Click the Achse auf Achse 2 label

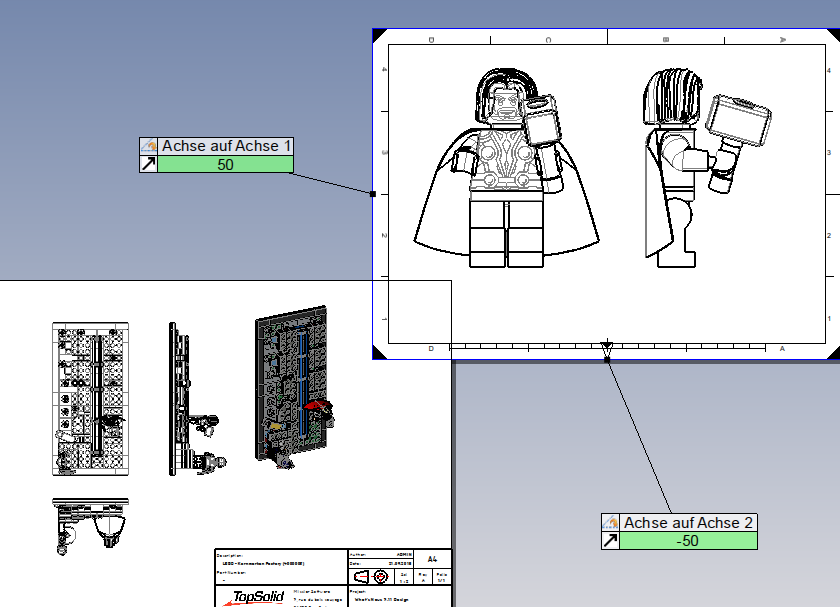click(x=688, y=523)
